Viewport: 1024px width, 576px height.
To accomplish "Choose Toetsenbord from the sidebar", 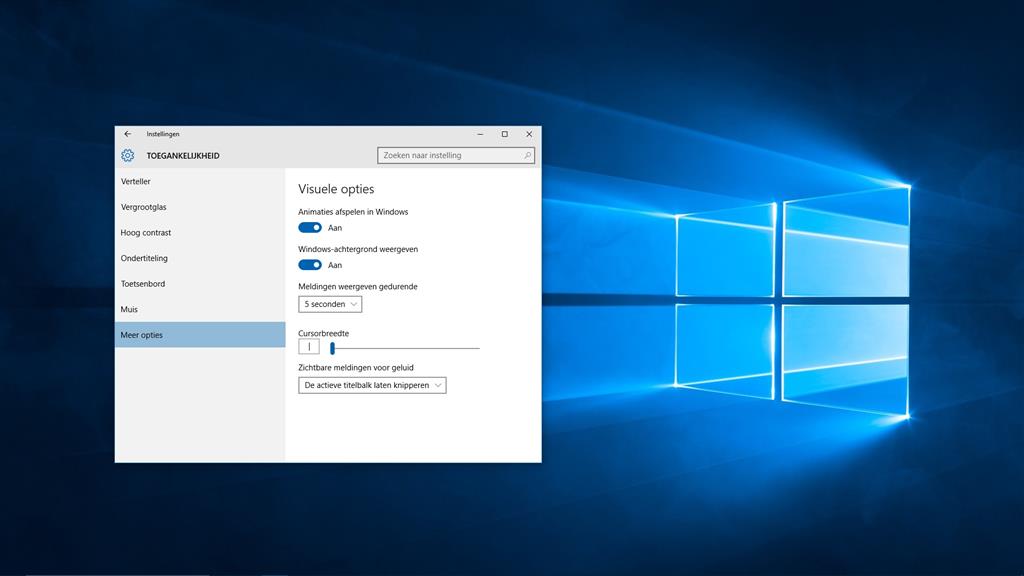I will pos(200,283).
